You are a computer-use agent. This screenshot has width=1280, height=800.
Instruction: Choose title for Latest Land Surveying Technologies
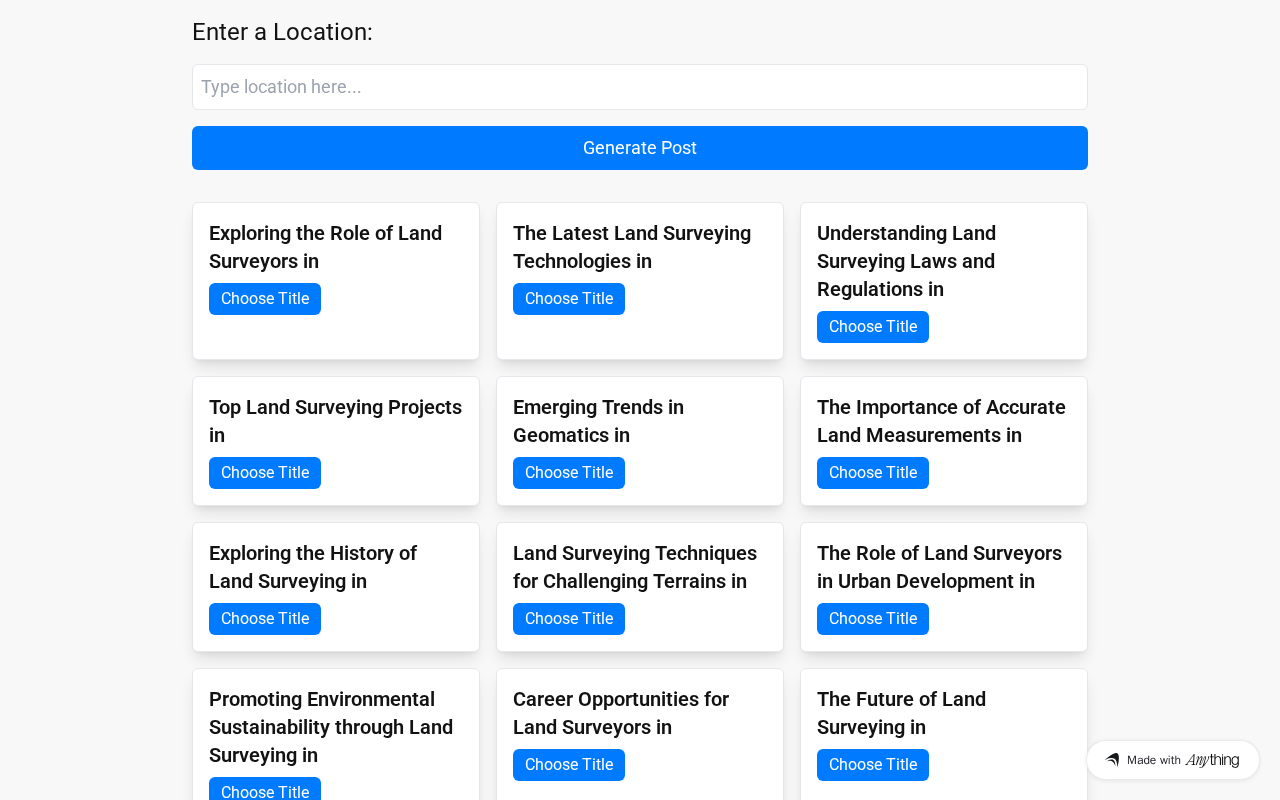[569, 299]
